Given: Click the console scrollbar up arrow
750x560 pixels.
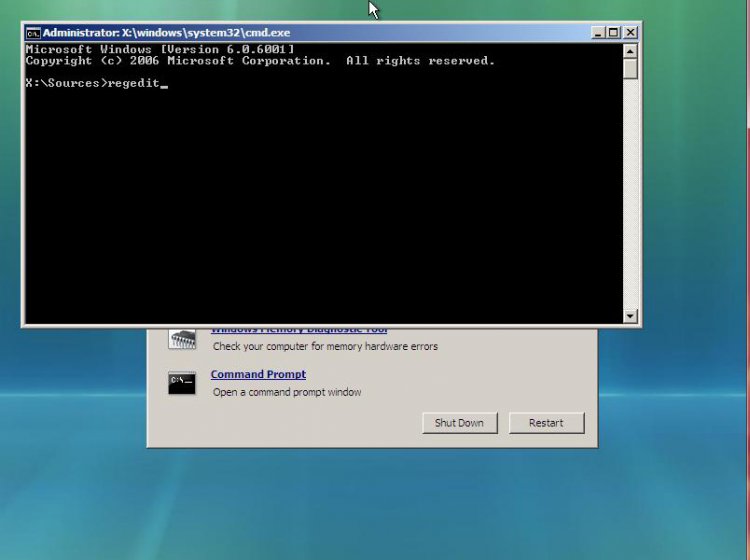Looking at the screenshot, I should (x=630, y=51).
